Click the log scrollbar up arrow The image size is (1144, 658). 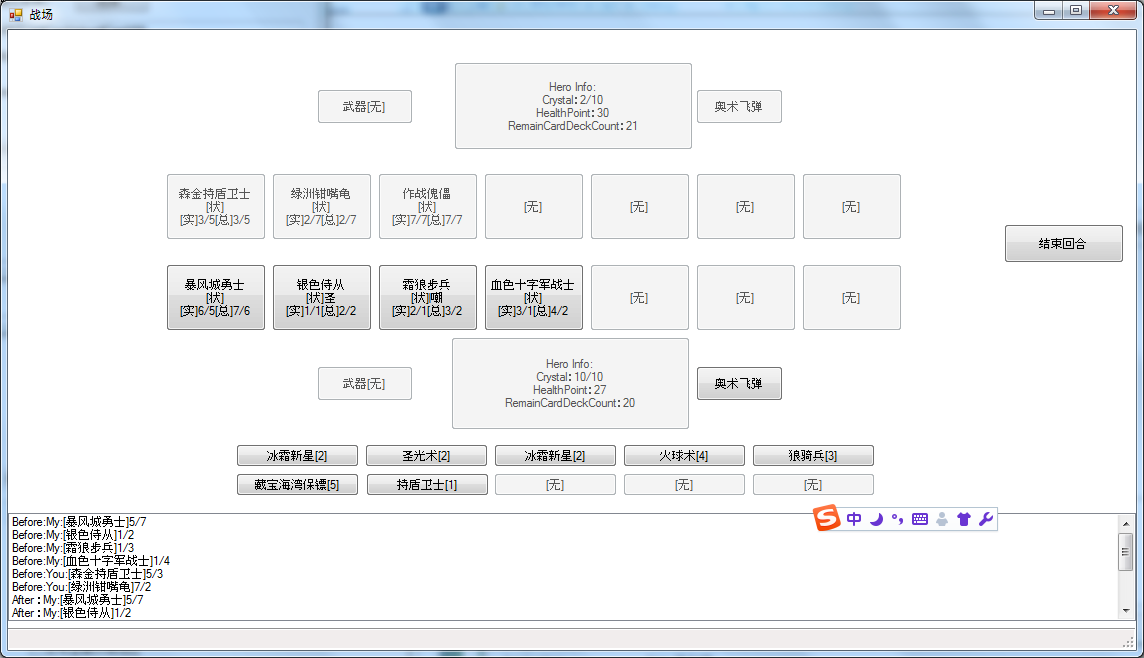pyautogui.click(x=1126, y=524)
